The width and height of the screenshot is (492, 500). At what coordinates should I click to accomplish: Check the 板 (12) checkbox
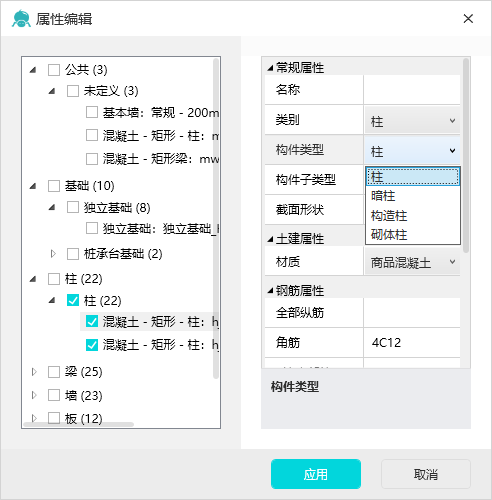pyautogui.click(x=54, y=418)
